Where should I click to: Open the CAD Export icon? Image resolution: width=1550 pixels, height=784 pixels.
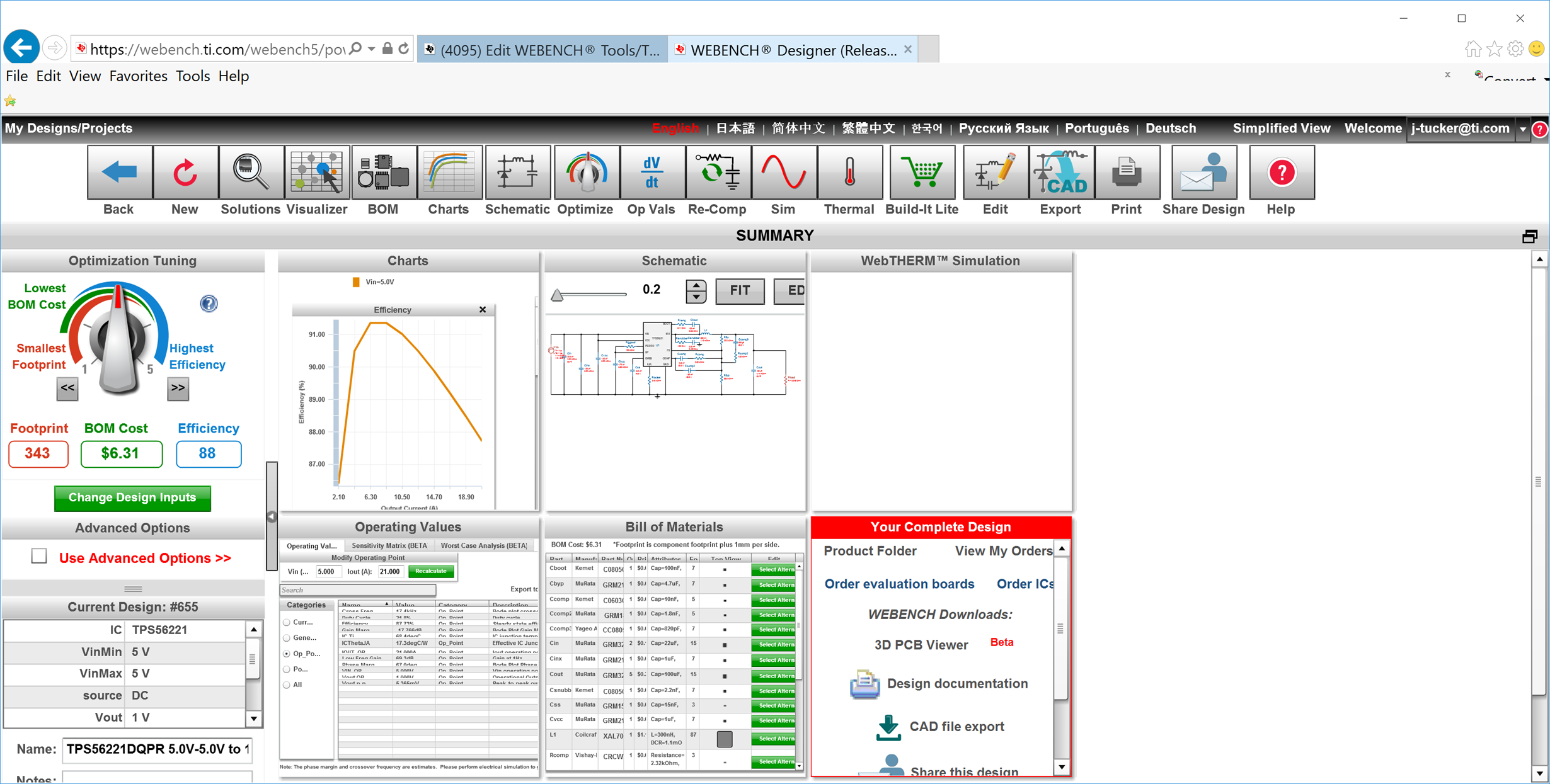click(x=1061, y=173)
